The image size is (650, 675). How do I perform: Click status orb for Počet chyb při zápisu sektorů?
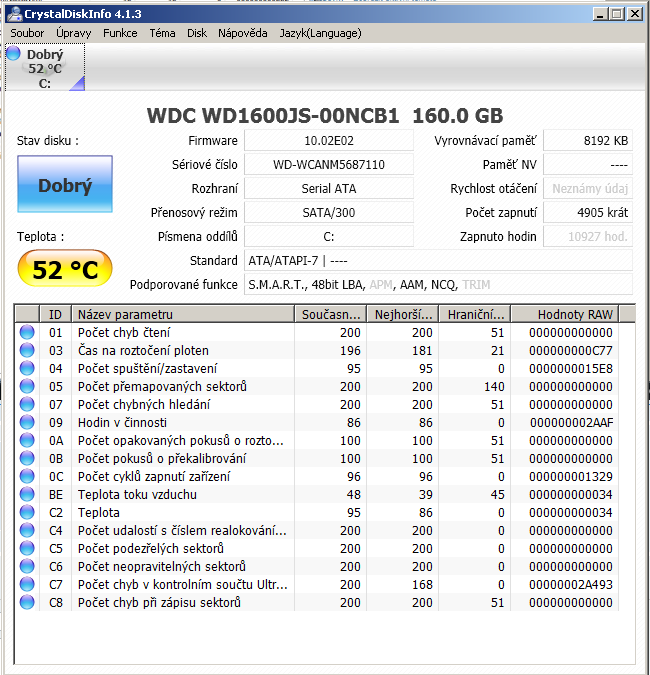click(27, 603)
